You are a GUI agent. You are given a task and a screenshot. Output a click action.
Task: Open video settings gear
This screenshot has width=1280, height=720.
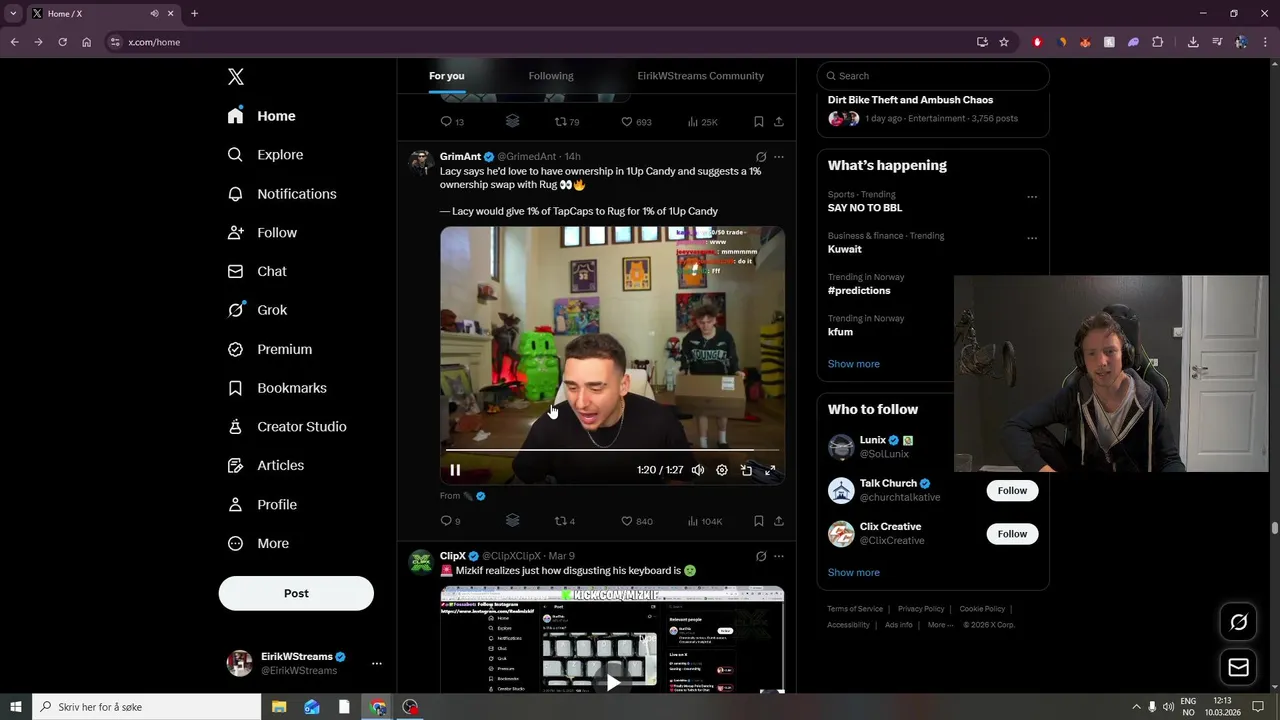point(722,470)
